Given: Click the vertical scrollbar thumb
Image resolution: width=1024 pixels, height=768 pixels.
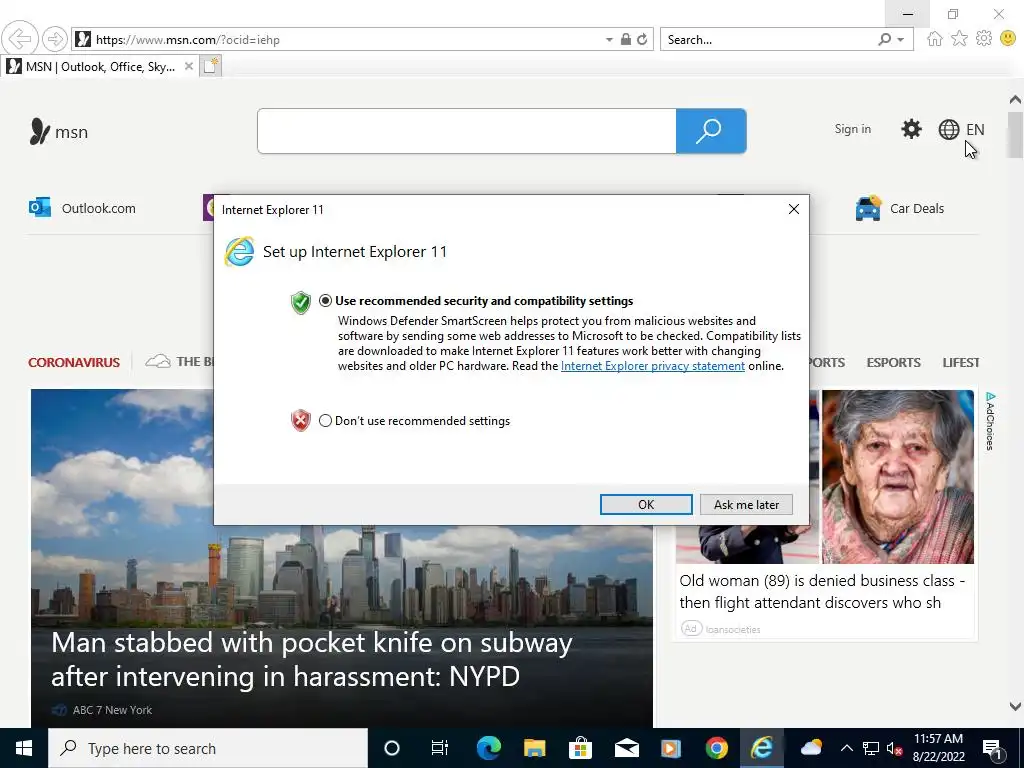Looking at the screenshot, I should [x=1015, y=135].
